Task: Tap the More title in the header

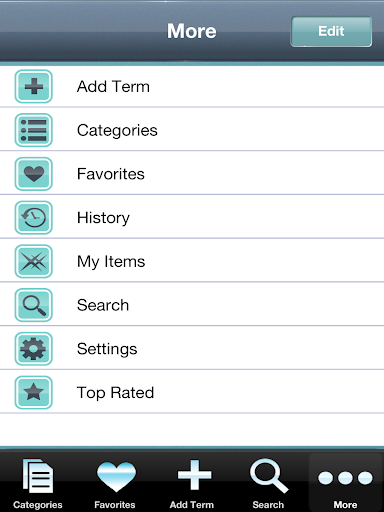Action: pos(192,31)
